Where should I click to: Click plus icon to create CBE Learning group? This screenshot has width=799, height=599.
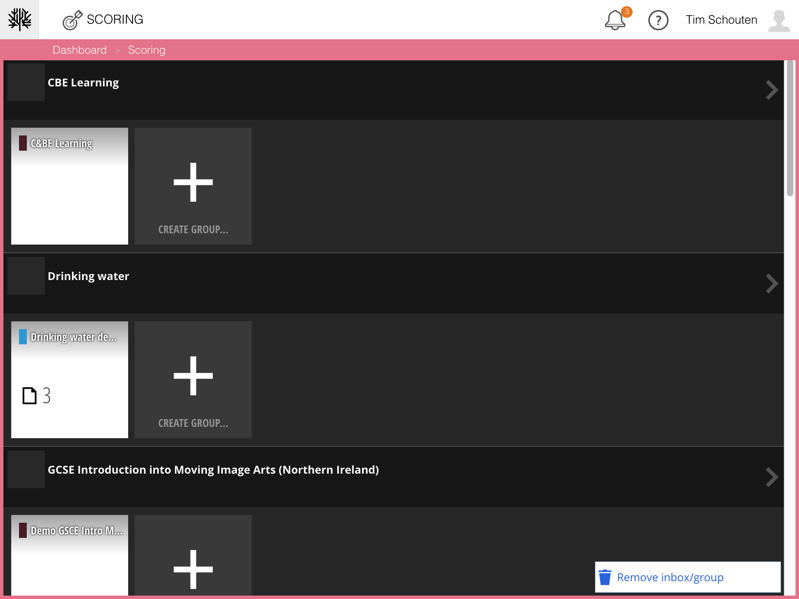click(193, 183)
